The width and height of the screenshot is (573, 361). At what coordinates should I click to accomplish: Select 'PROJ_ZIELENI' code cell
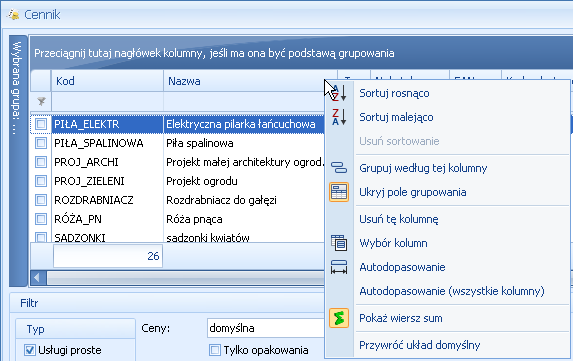(107, 181)
